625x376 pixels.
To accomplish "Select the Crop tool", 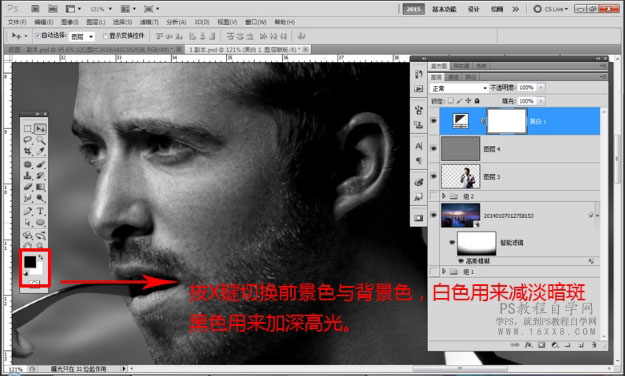I will pos(28,151).
